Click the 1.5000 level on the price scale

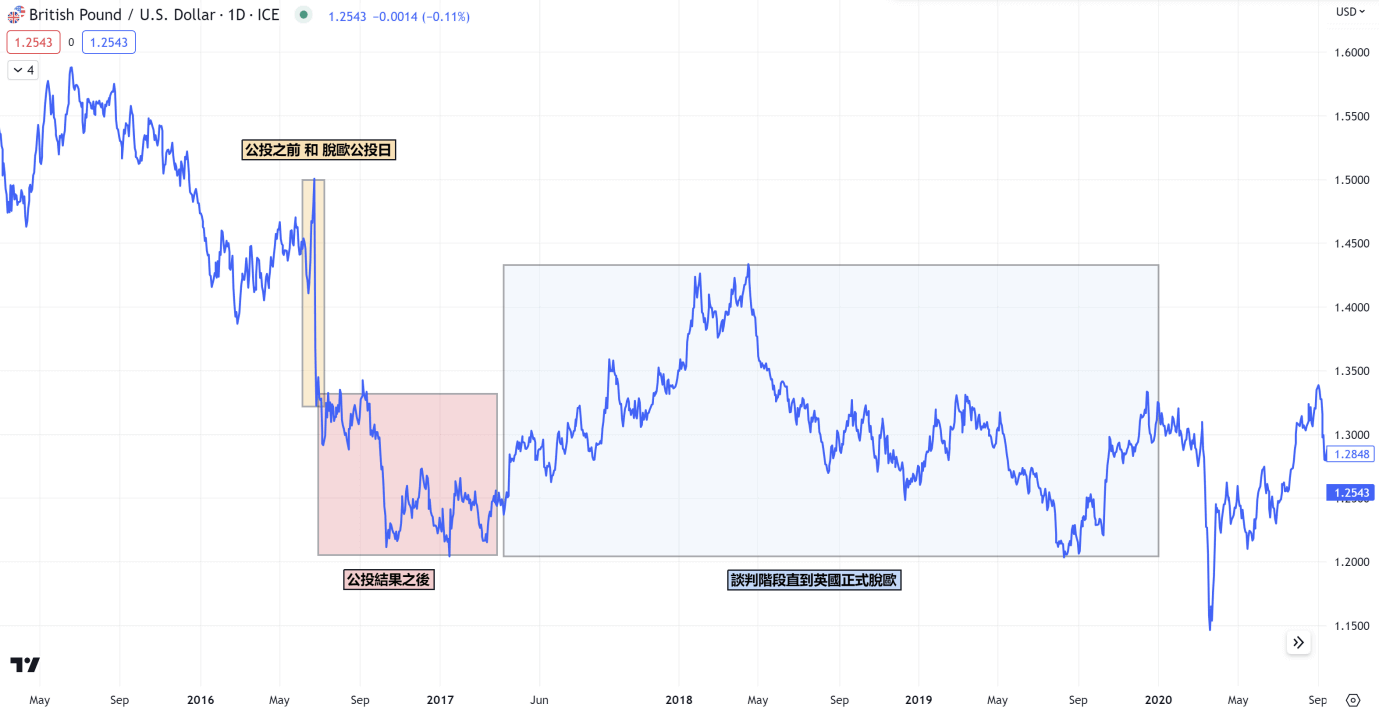(x=1352, y=180)
